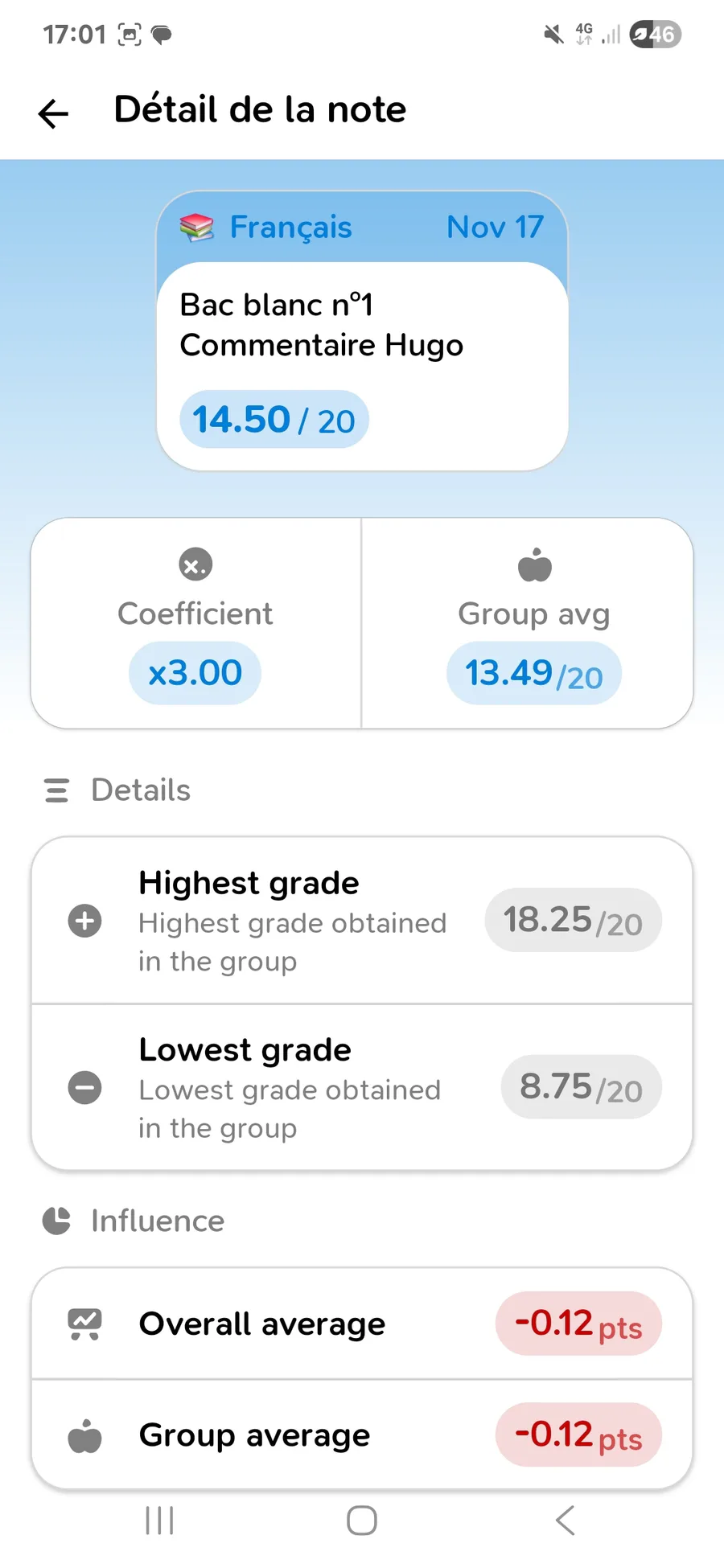Select the 18.25/20 highest grade badge
The height and width of the screenshot is (1568, 724).
click(x=573, y=921)
